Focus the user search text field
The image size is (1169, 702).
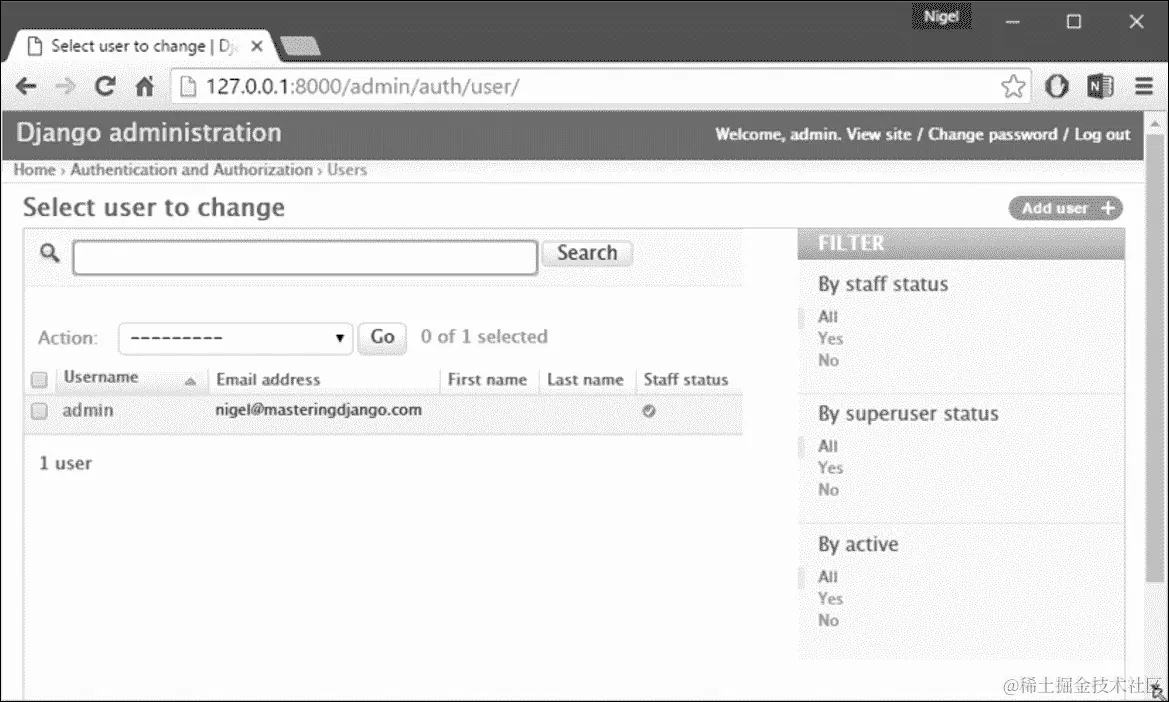pos(305,257)
